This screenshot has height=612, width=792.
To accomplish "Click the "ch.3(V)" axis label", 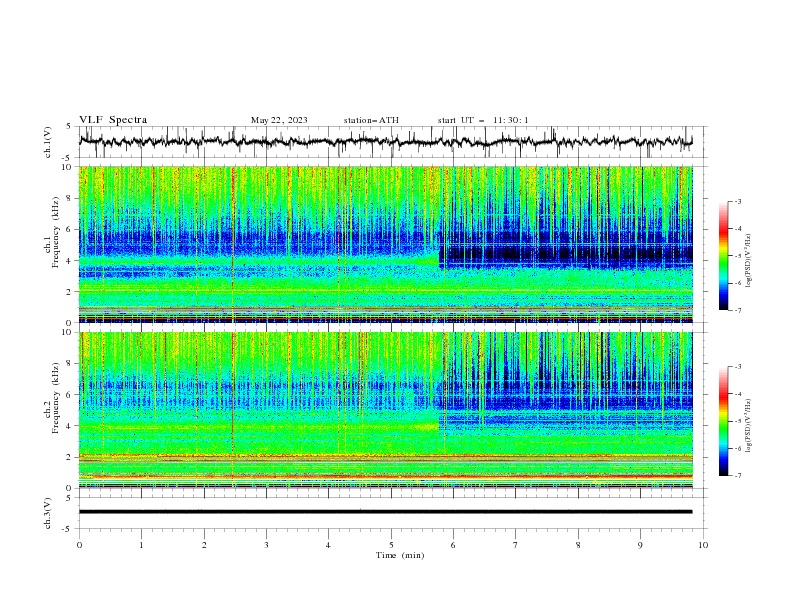I will click(x=48, y=513).
